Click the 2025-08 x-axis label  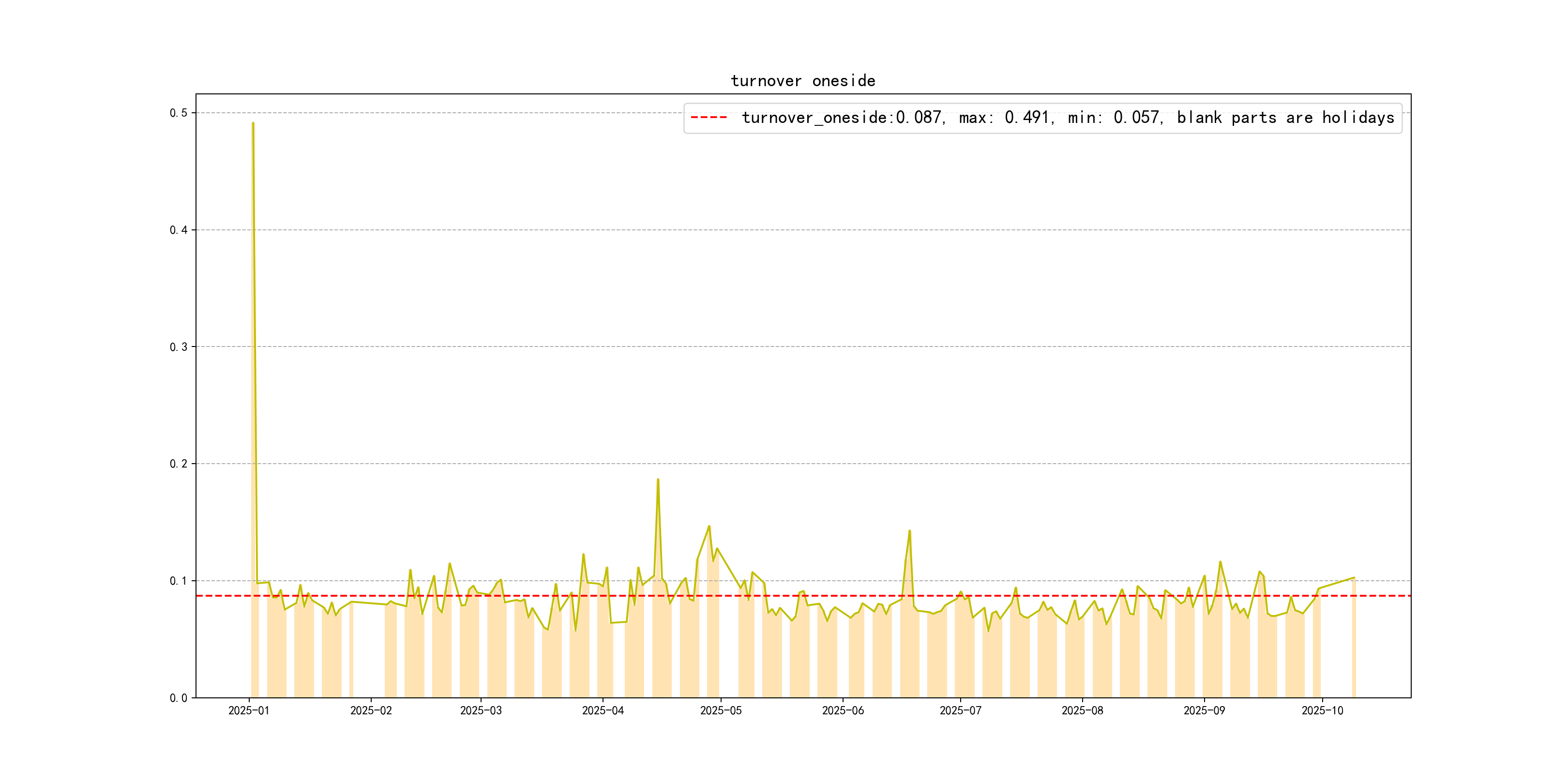click(1082, 711)
